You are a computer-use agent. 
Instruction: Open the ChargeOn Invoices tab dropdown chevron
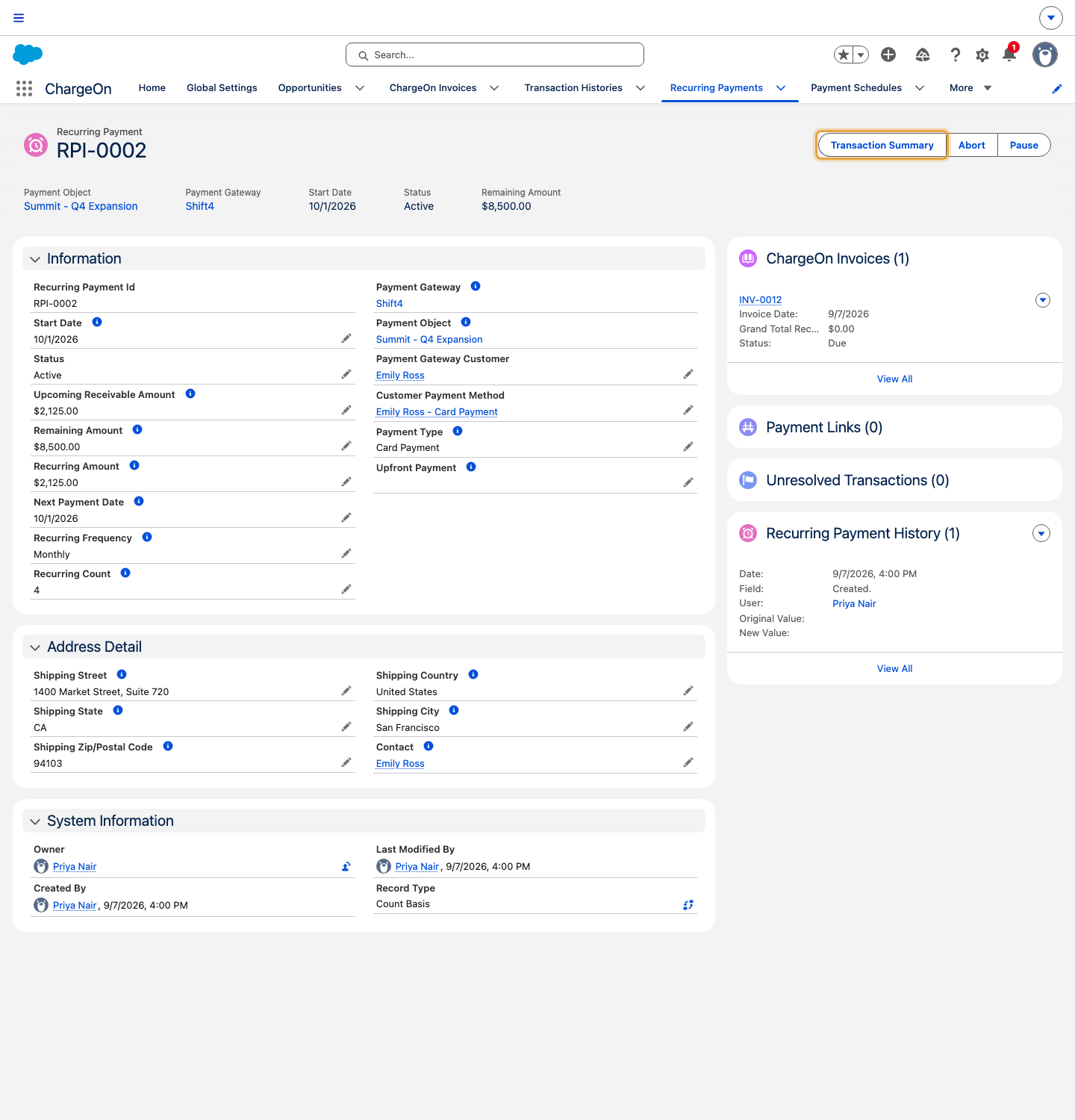(494, 88)
